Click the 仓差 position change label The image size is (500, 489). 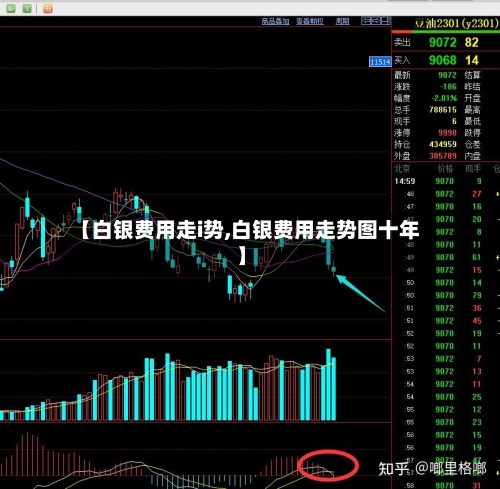click(x=473, y=144)
